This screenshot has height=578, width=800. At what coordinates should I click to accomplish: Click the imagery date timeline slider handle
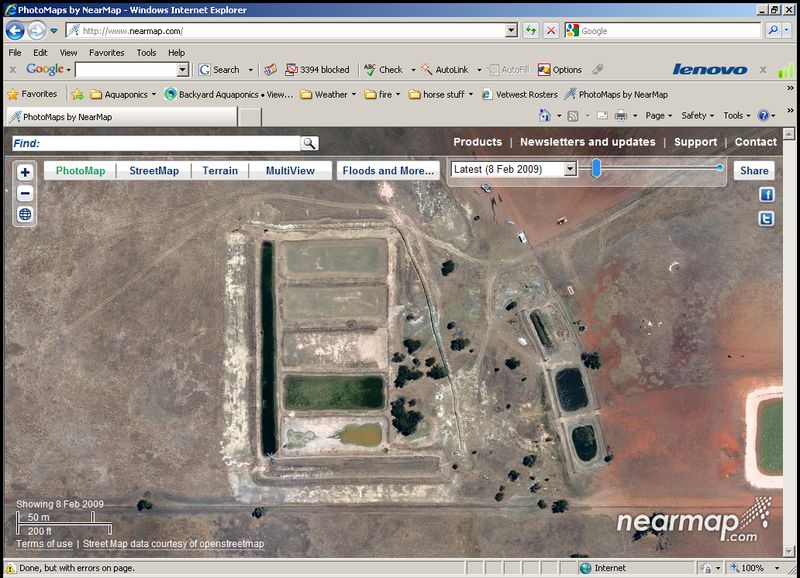[x=596, y=168]
